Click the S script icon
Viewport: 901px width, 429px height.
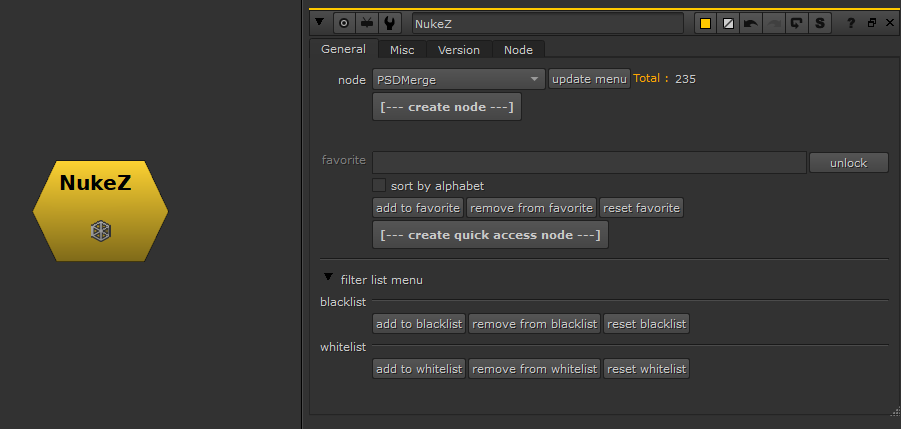pyautogui.click(x=820, y=24)
